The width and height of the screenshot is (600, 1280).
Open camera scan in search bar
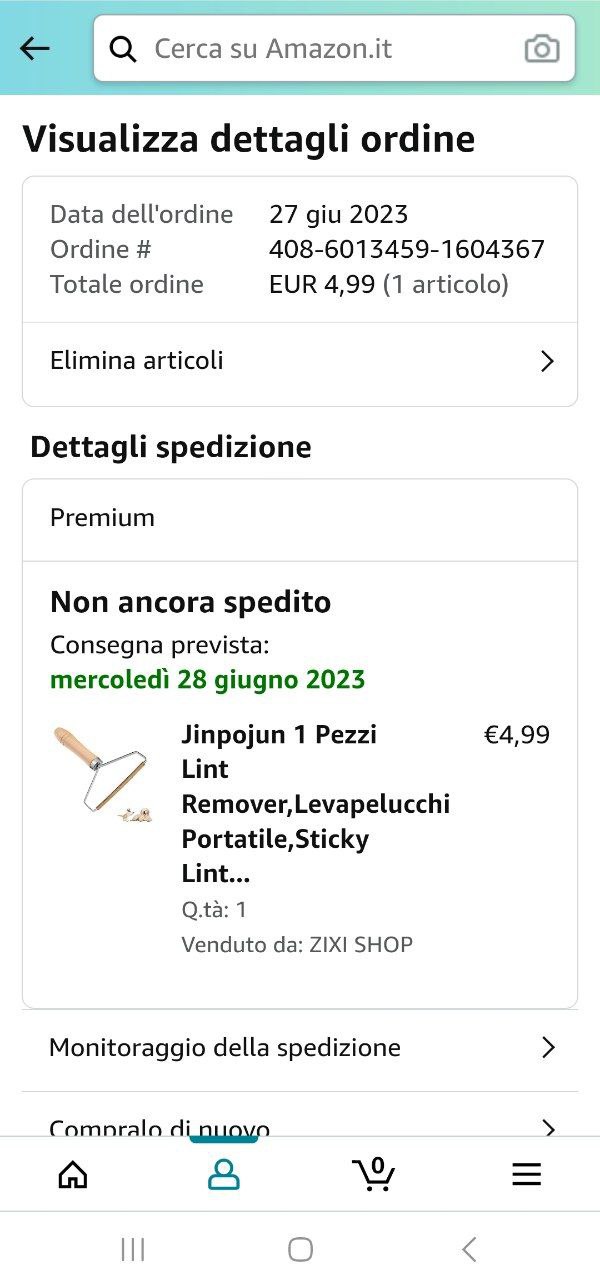(541, 49)
